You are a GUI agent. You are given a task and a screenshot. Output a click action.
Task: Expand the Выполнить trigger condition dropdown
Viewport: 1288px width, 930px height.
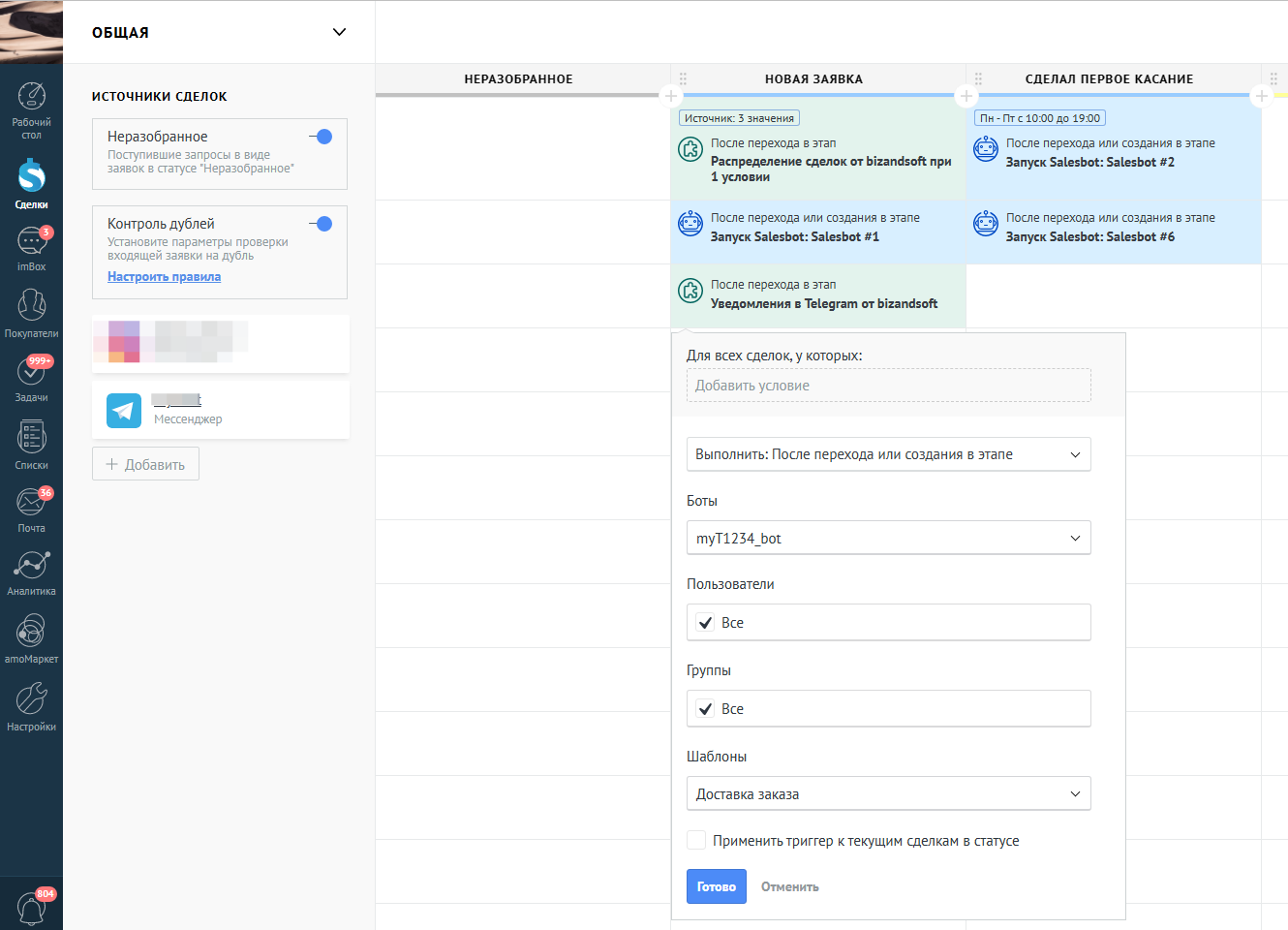tap(889, 454)
